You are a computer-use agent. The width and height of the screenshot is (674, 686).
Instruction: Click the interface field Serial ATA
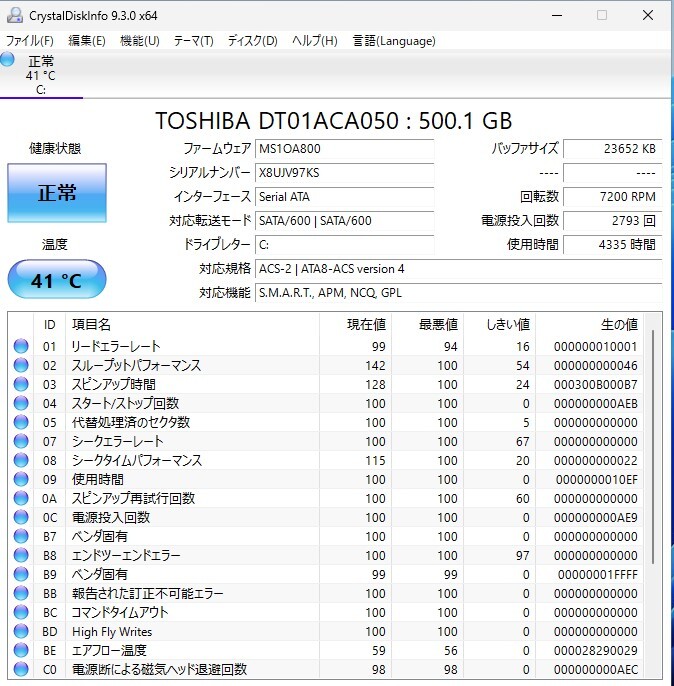(345, 197)
